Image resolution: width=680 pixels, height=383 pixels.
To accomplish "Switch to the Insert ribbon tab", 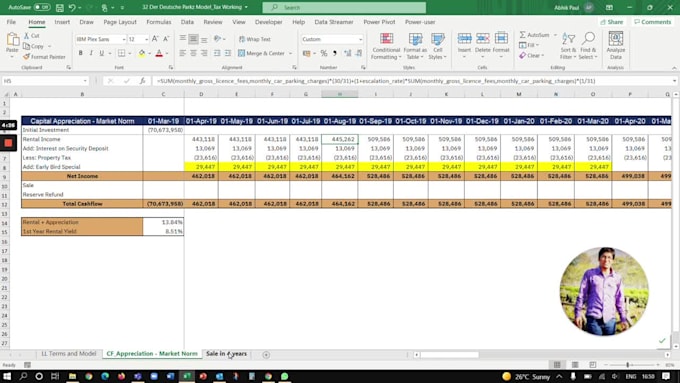I will click(x=62, y=22).
